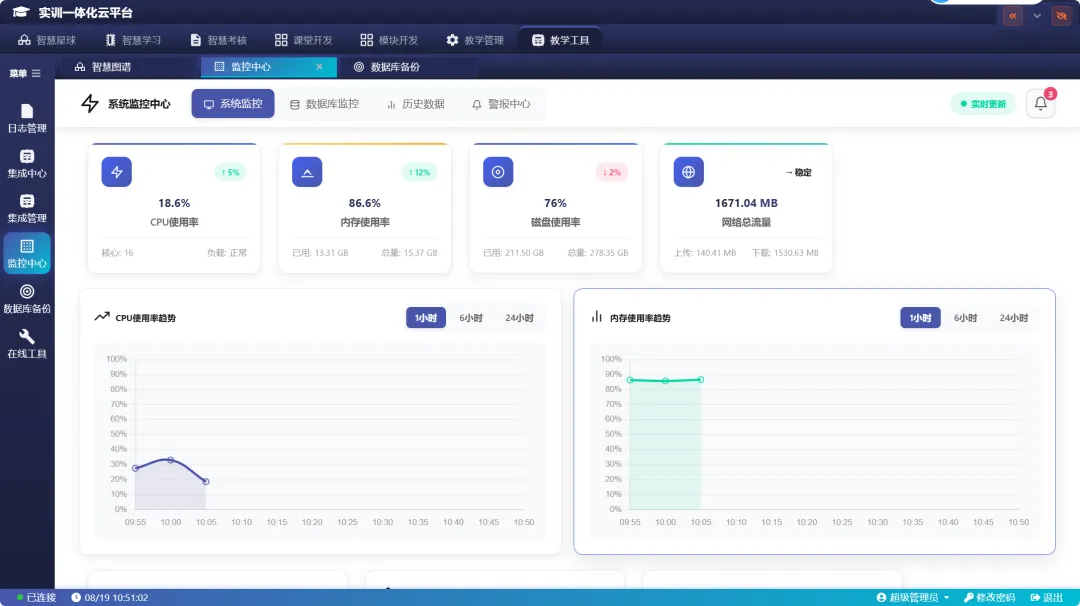Screen dimensions: 1080x606
Task: Click the CPU lightning bolt card icon
Action: click(x=116, y=172)
